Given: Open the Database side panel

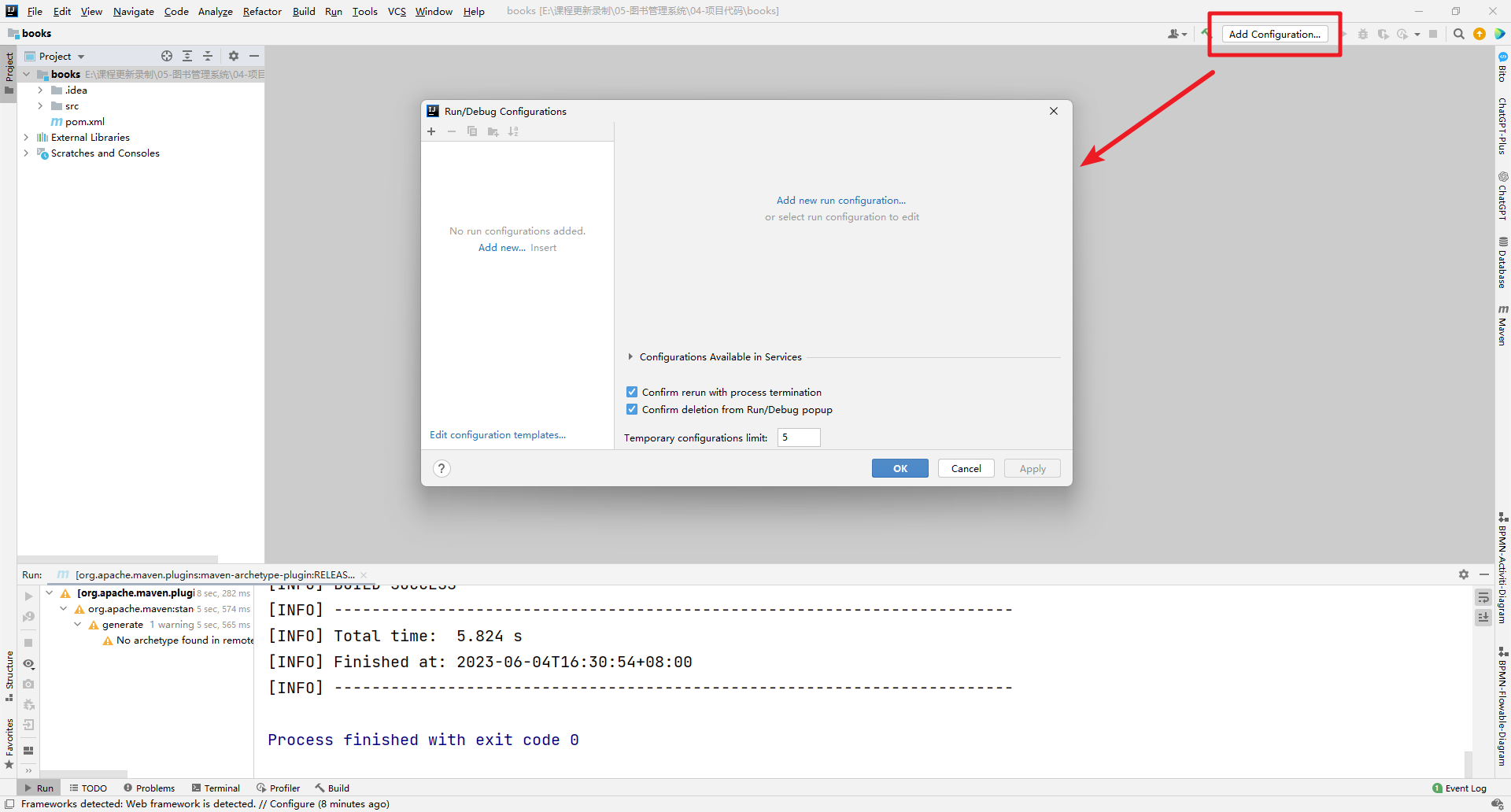Looking at the screenshot, I should tap(1502, 263).
